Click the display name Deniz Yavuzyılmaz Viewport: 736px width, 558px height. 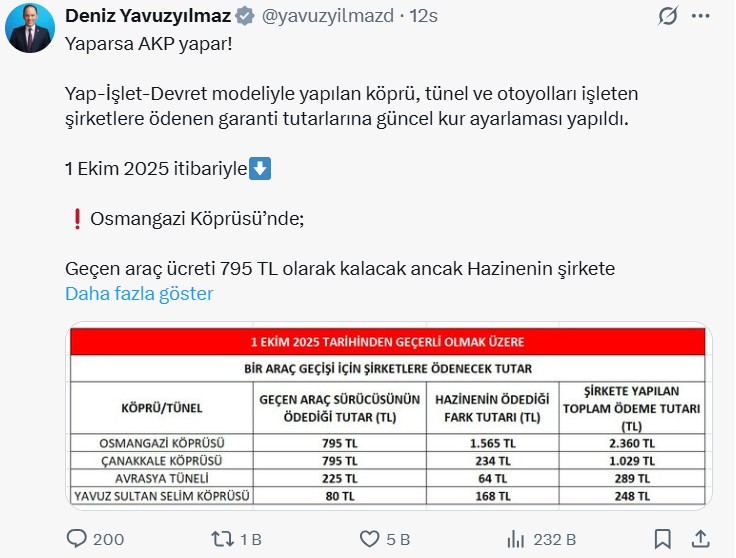pos(149,17)
